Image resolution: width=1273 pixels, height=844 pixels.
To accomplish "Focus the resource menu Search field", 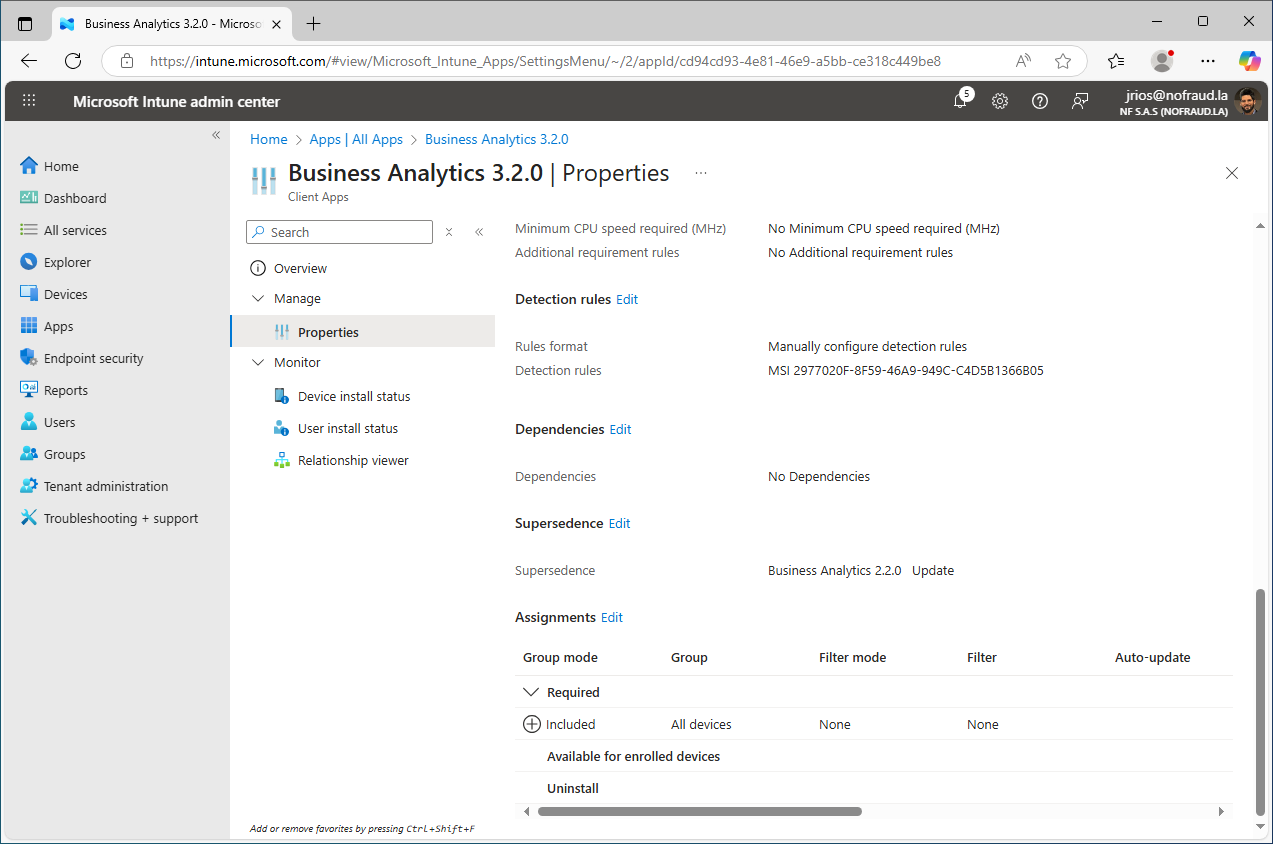I will point(339,232).
